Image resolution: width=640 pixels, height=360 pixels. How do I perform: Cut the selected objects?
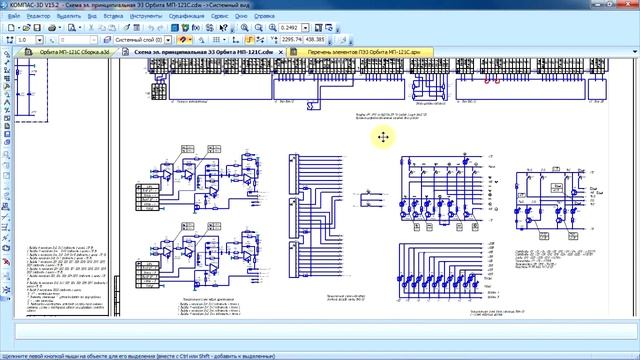pos(91,28)
